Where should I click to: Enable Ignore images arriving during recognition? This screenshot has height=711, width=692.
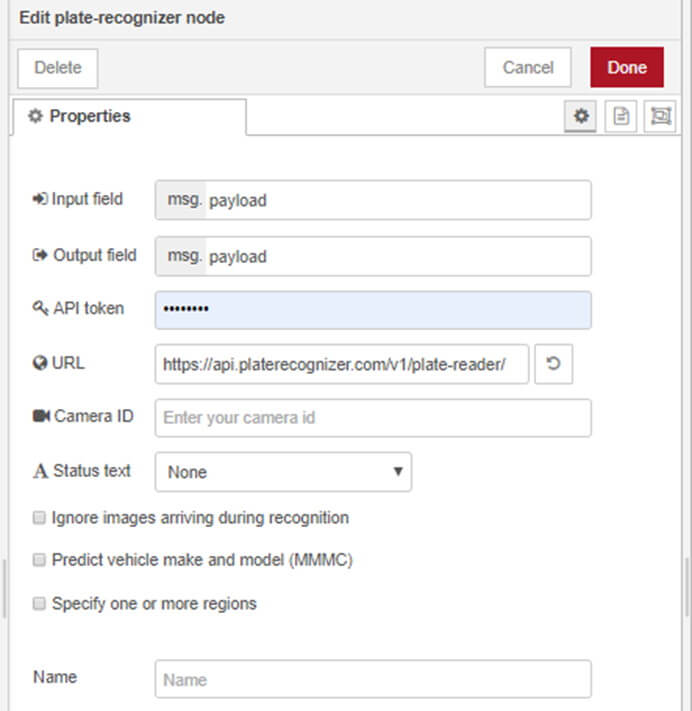tap(39, 517)
